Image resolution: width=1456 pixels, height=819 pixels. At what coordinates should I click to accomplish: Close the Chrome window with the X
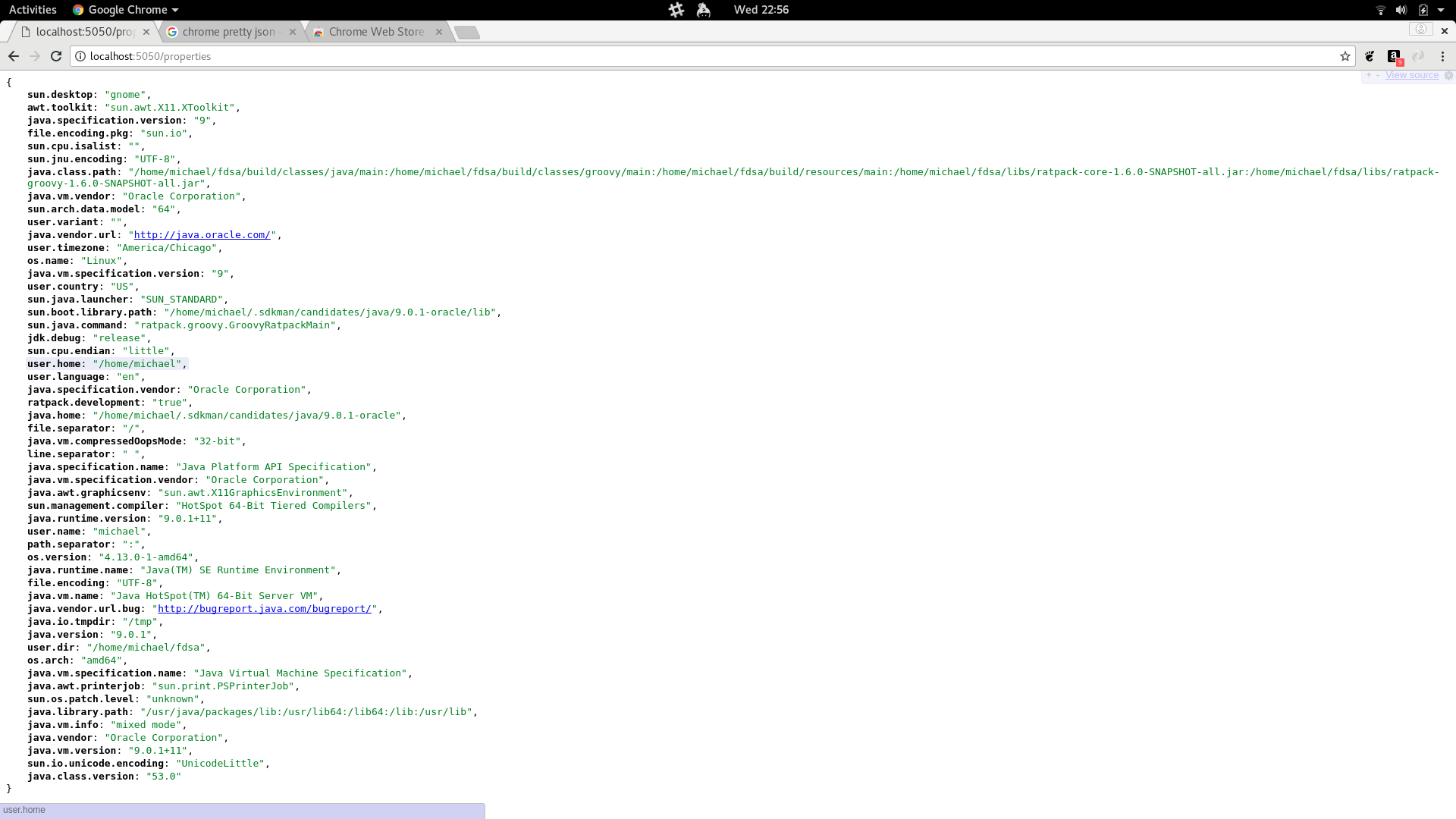(1444, 31)
